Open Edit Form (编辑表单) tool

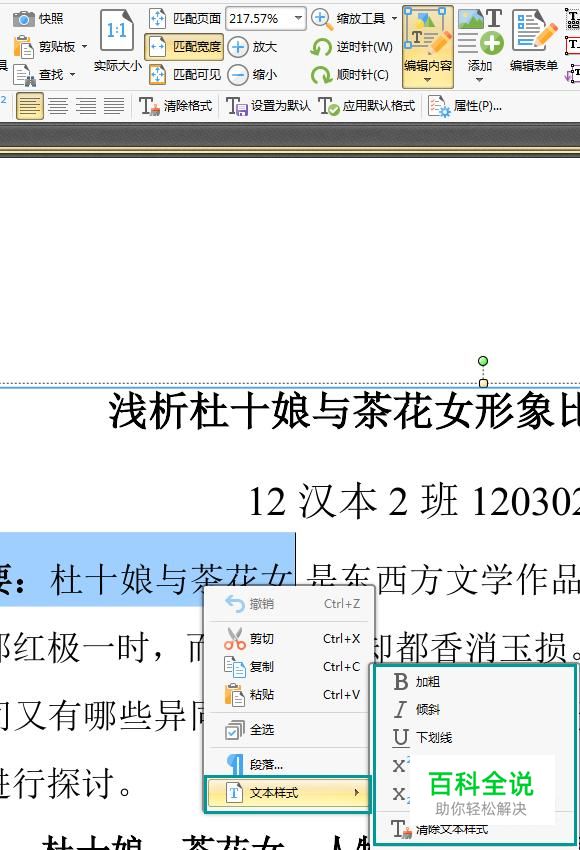tap(534, 41)
